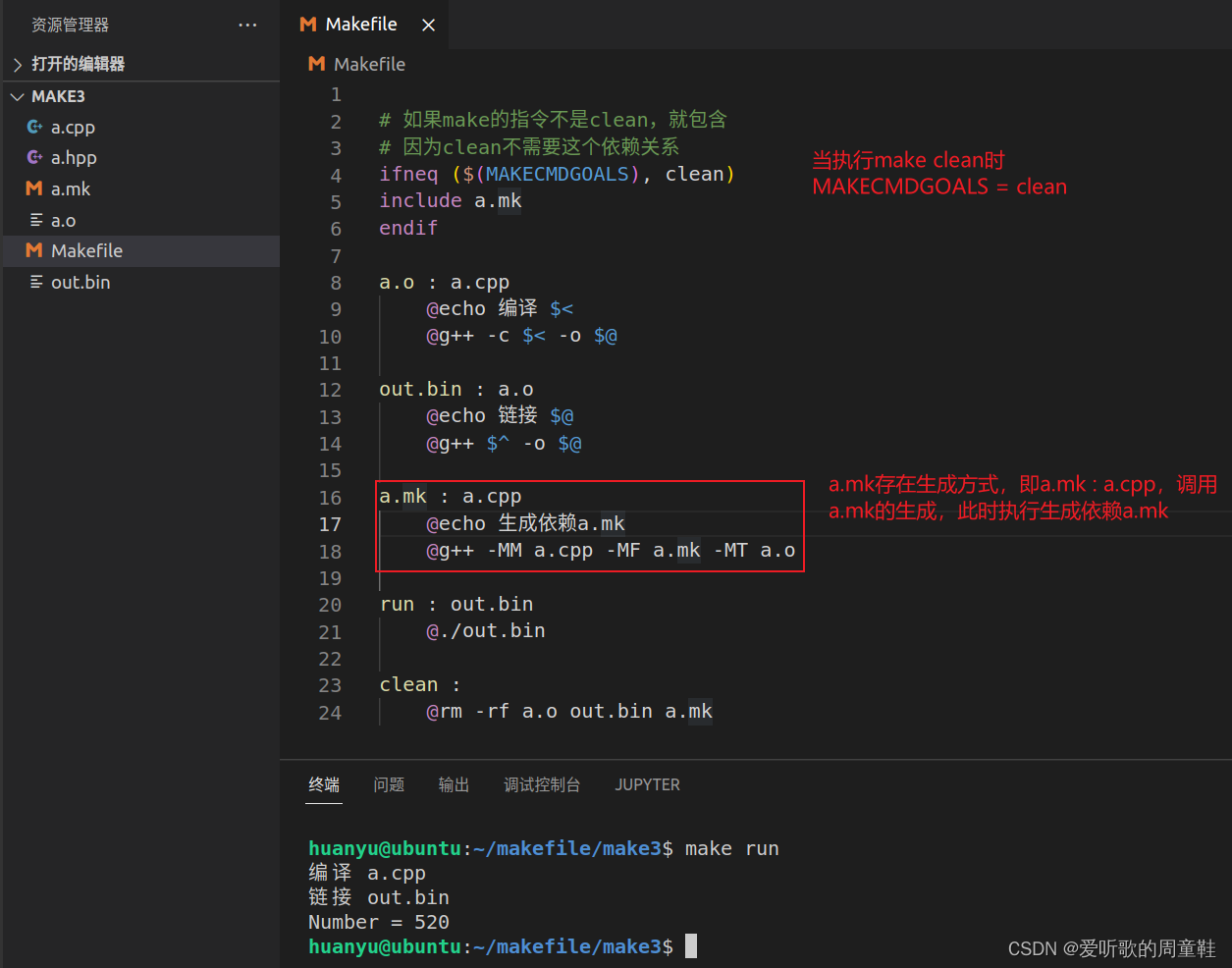Click the C++ icon next to a.hpp
The height and width of the screenshot is (968, 1232).
point(34,157)
